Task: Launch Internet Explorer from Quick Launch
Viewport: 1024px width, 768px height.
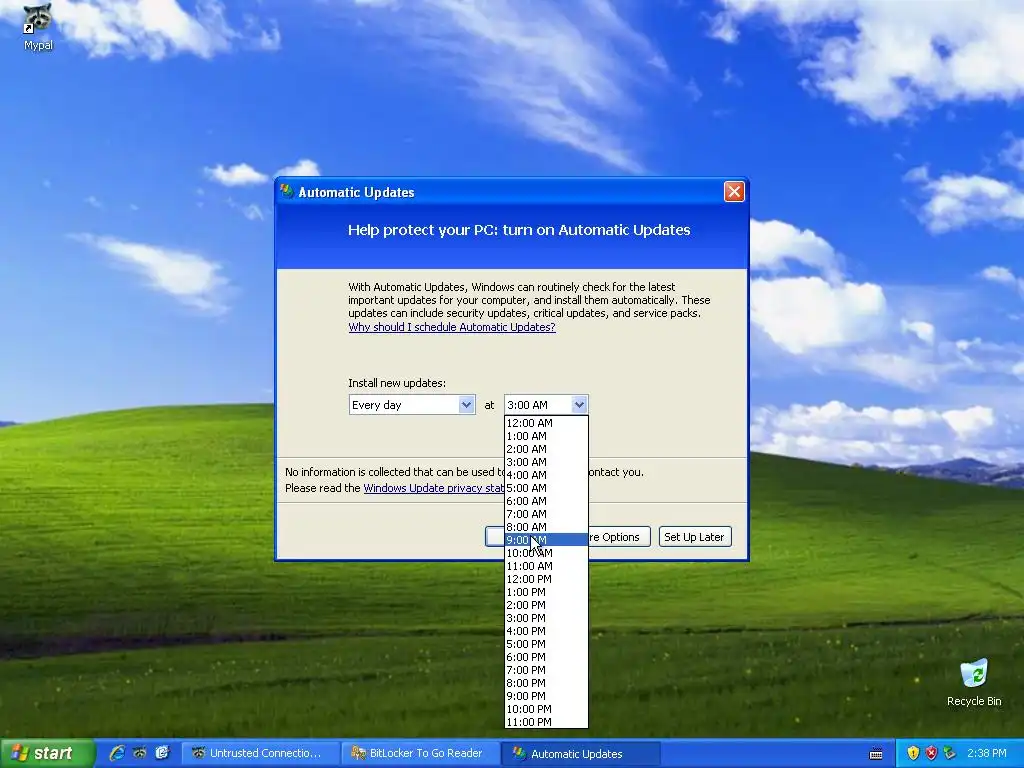Action: click(x=117, y=753)
